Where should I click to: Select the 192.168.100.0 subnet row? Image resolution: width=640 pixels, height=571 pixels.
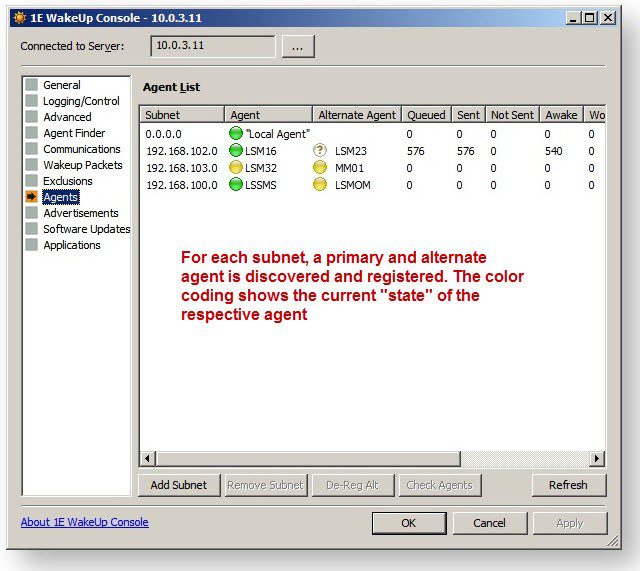372,185
